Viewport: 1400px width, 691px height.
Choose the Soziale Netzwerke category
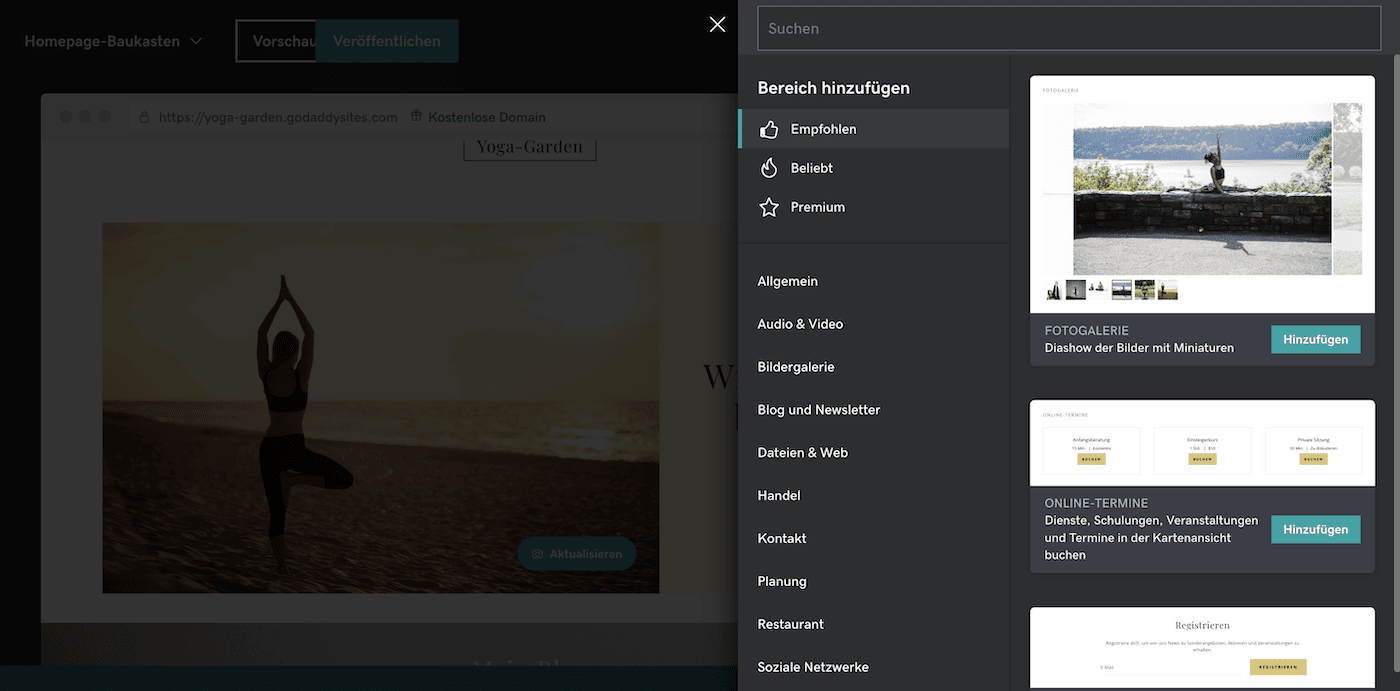813,667
